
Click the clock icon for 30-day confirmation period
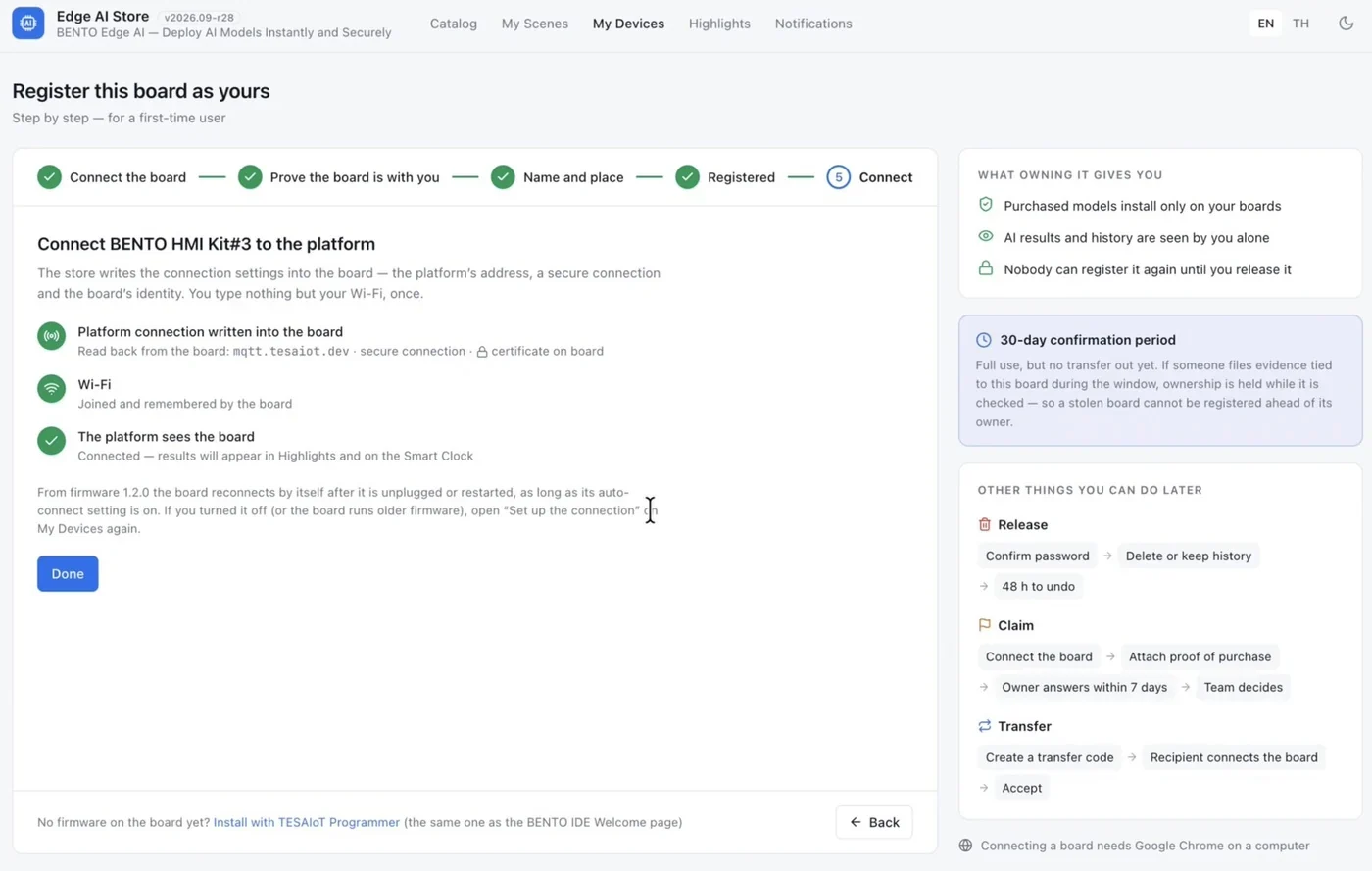[x=984, y=340]
